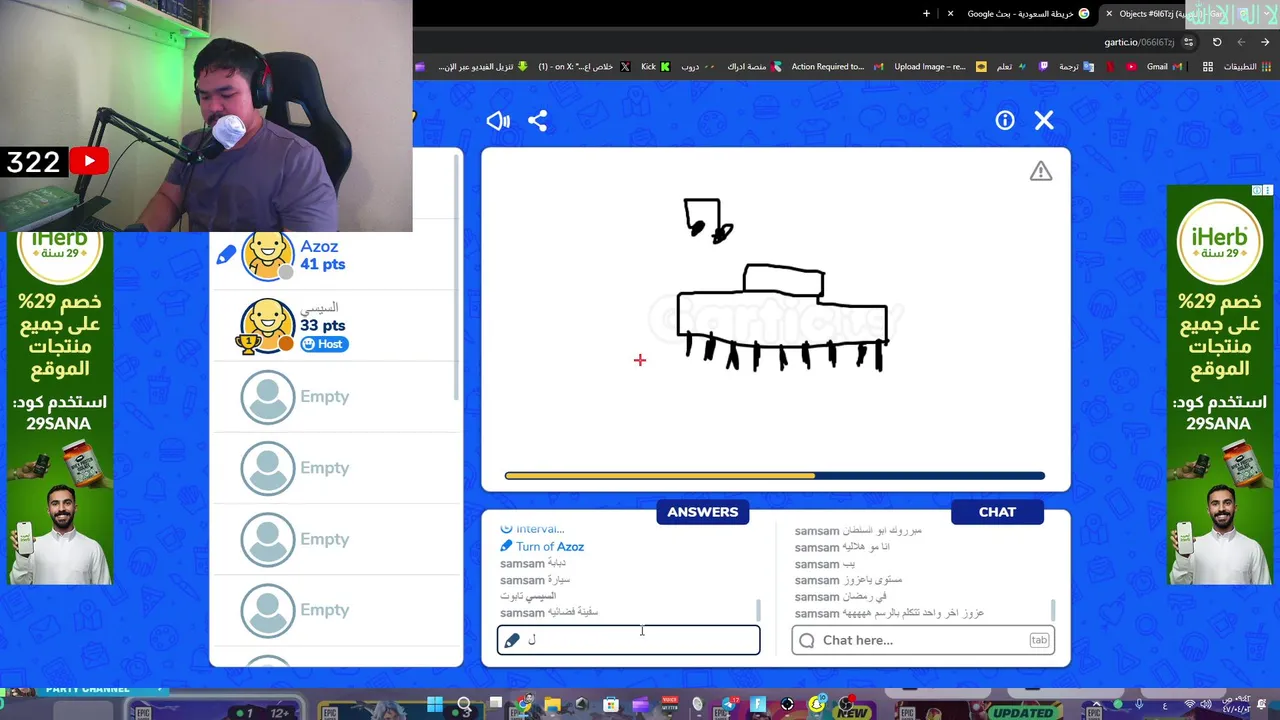Open site settings icon in address bar
Viewport: 1280px width, 720px height.
point(1188,42)
